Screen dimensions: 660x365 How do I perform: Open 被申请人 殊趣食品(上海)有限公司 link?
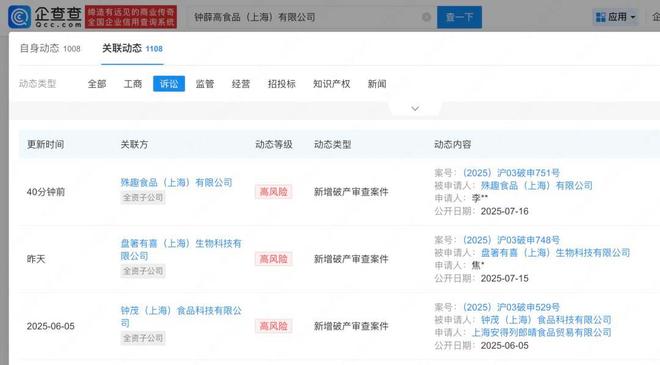click(x=537, y=185)
